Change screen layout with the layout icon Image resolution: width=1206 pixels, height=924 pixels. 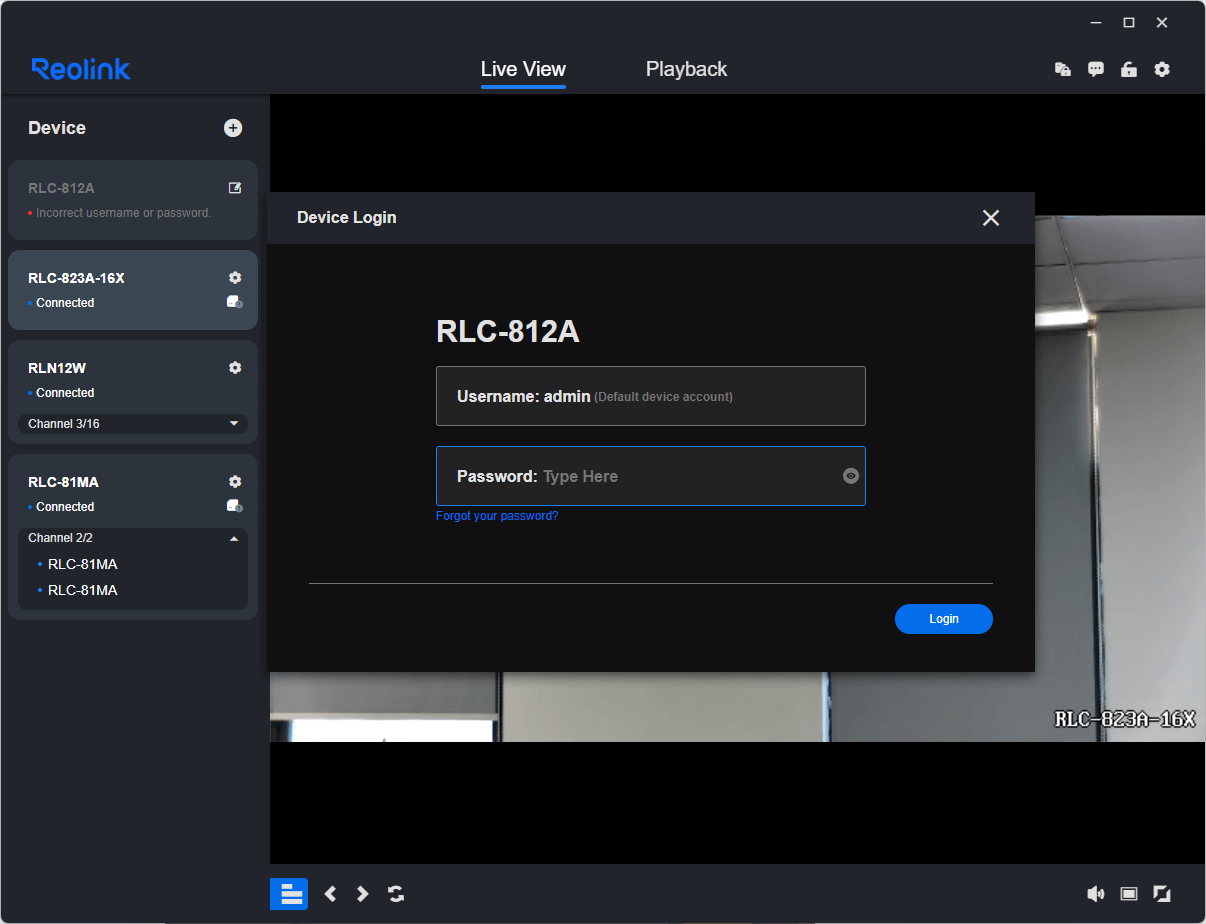1129,894
